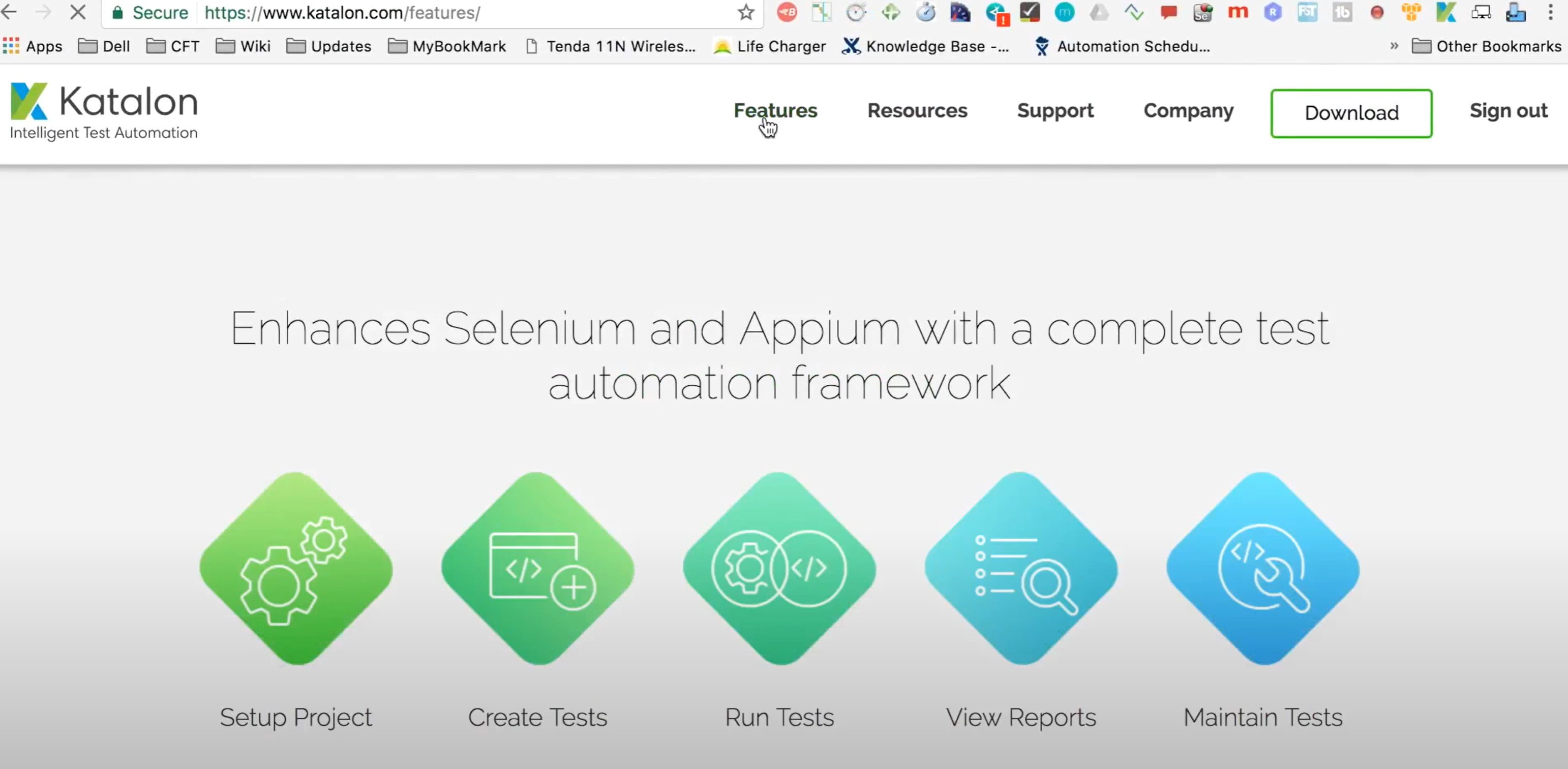
Task: Click the browser forward arrow
Action: tap(43, 12)
